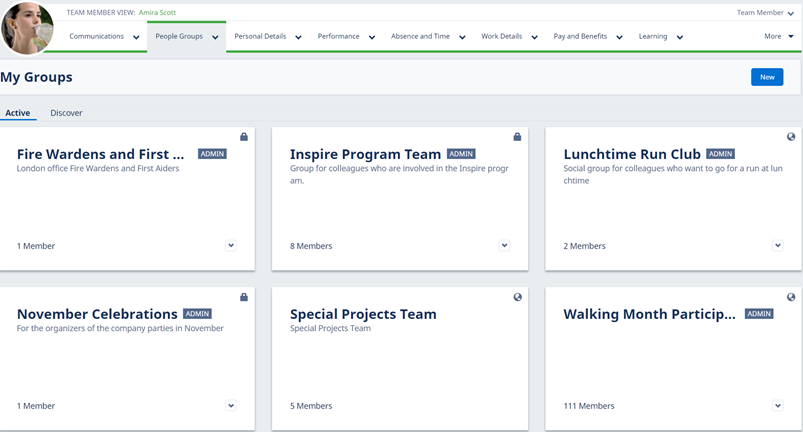Screen dimensions: 803x432
Task: Click the lock icon on November Celebrations card
Action: pyautogui.click(x=244, y=297)
